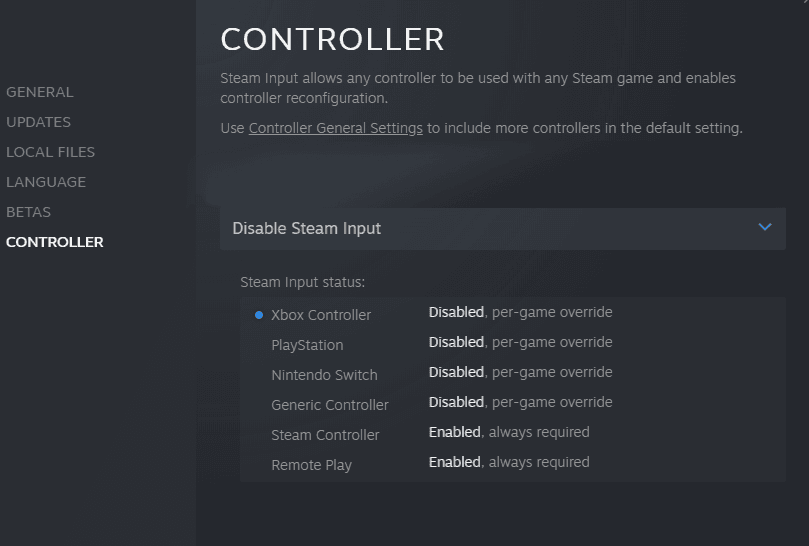
Task: Click the blue chevron dropdown arrow
Action: [765, 228]
